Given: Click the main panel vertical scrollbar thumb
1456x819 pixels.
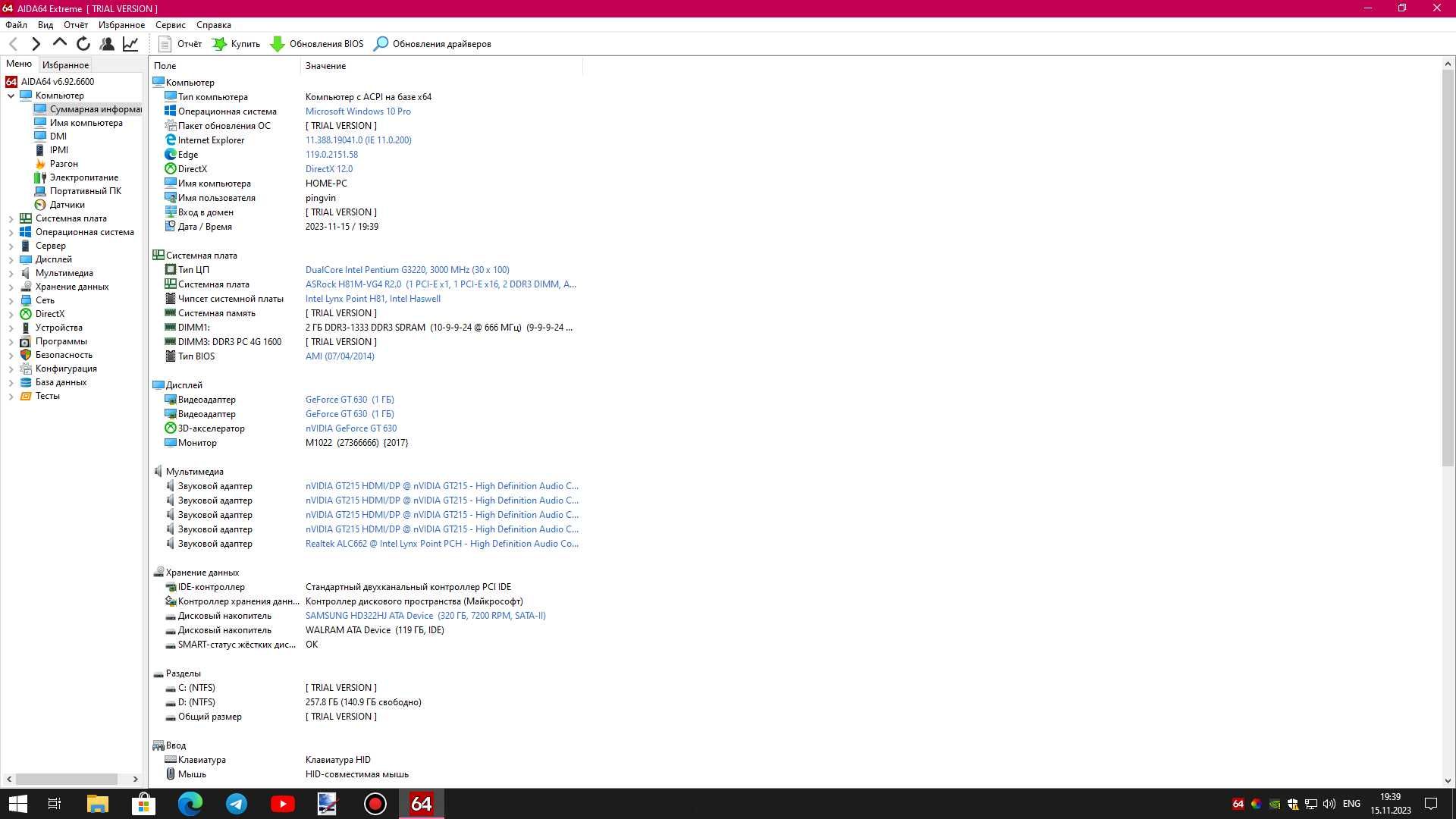Looking at the screenshot, I should [x=1448, y=268].
